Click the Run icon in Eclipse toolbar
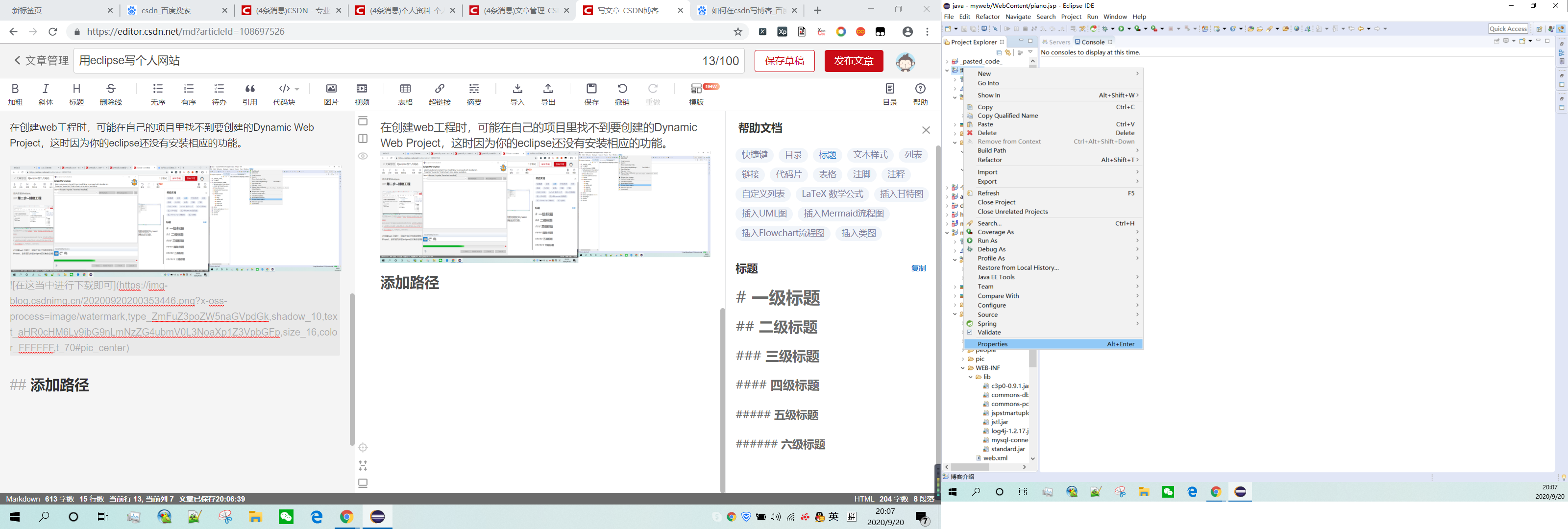This screenshot has height=529, width=1568. tap(1121, 28)
